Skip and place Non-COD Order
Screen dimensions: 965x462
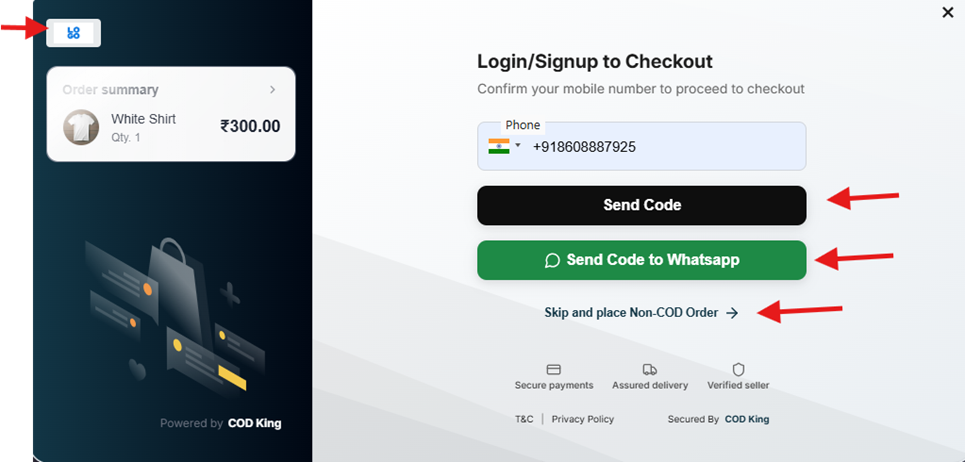point(631,313)
